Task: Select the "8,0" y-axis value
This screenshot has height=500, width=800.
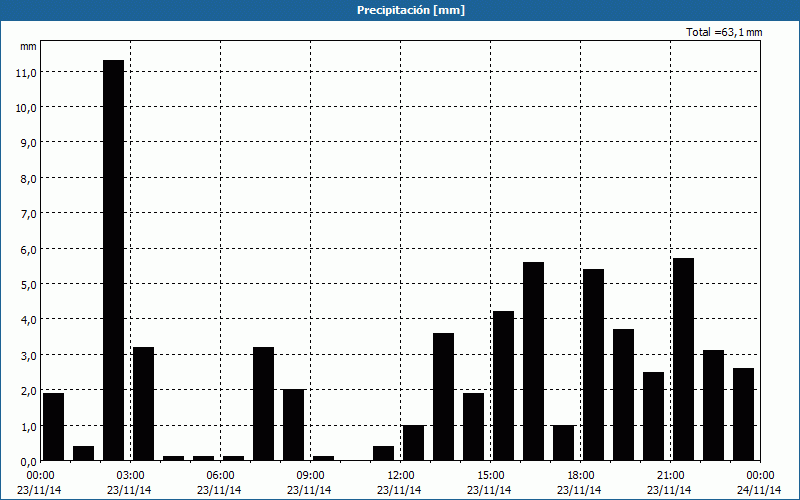Action: (29, 179)
